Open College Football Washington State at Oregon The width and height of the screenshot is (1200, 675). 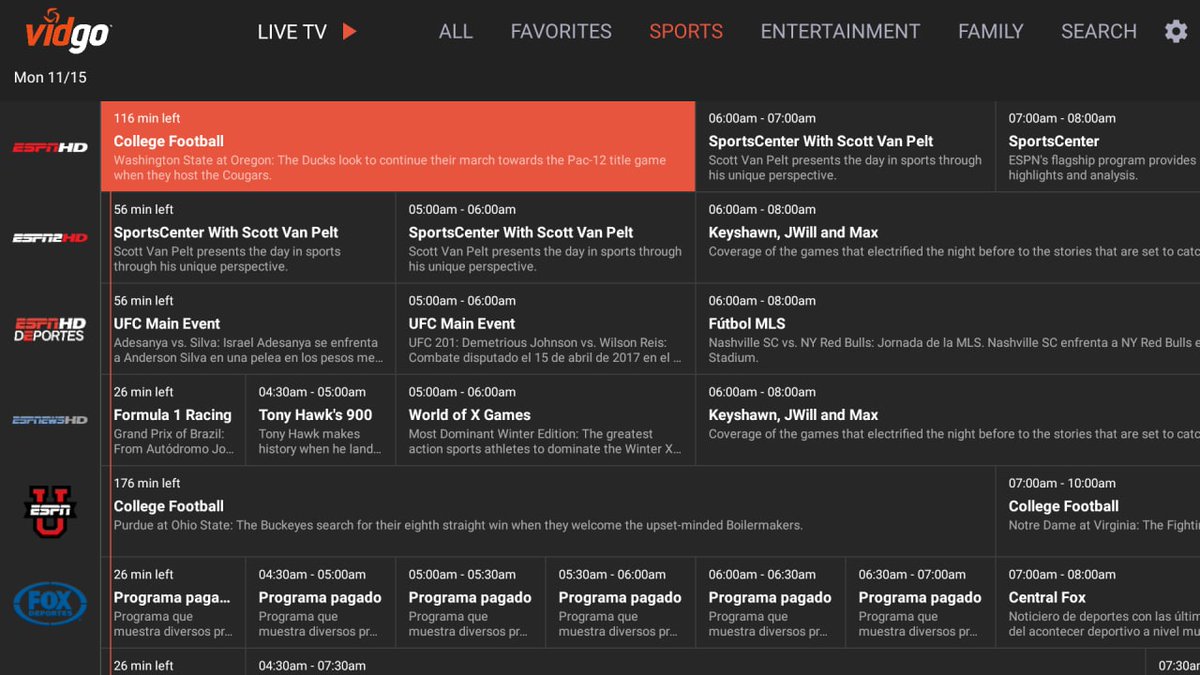tap(398, 146)
